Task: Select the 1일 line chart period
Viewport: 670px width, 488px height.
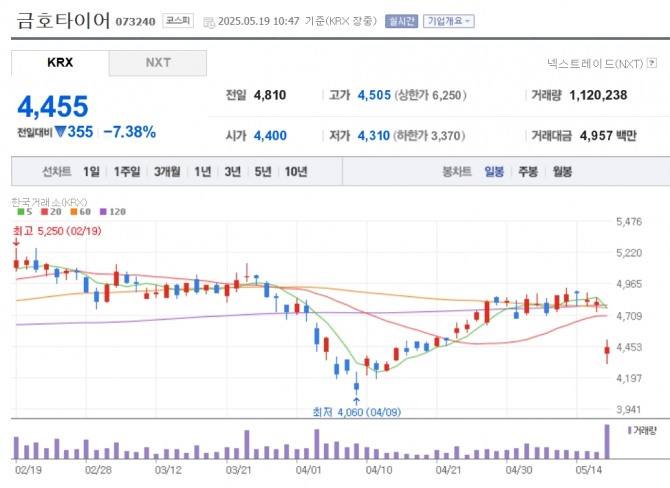Action: pos(92,172)
